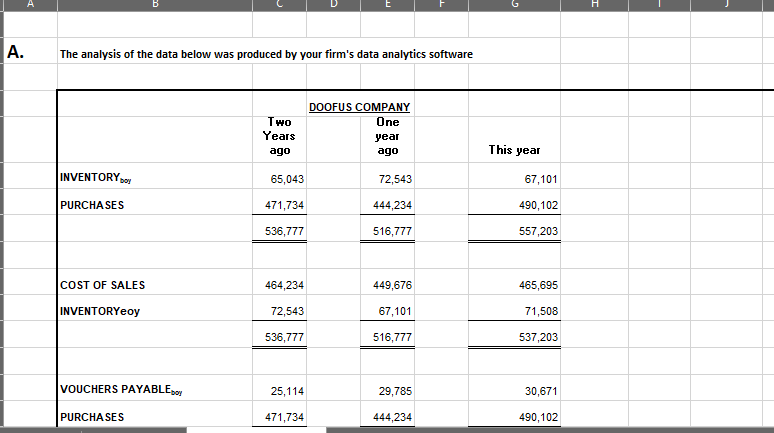Screen dimensions: 774x433
Task: Click the "This year" column heading
Action: click(x=514, y=150)
